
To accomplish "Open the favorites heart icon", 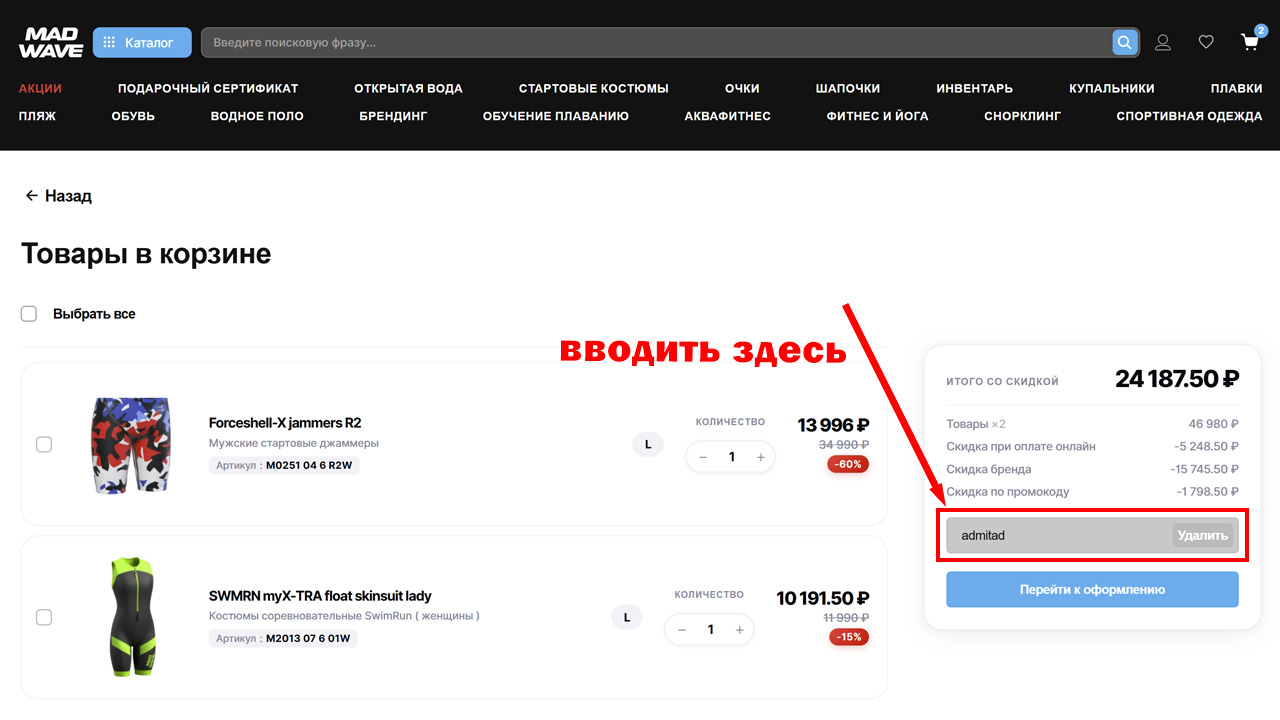I will [1206, 42].
